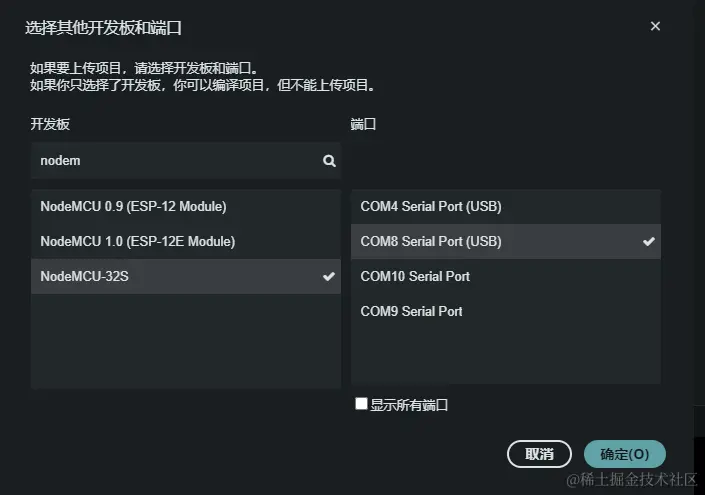Click the checkmark beside COM8 Serial Port
The width and height of the screenshot is (705, 495).
coord(649,242)
